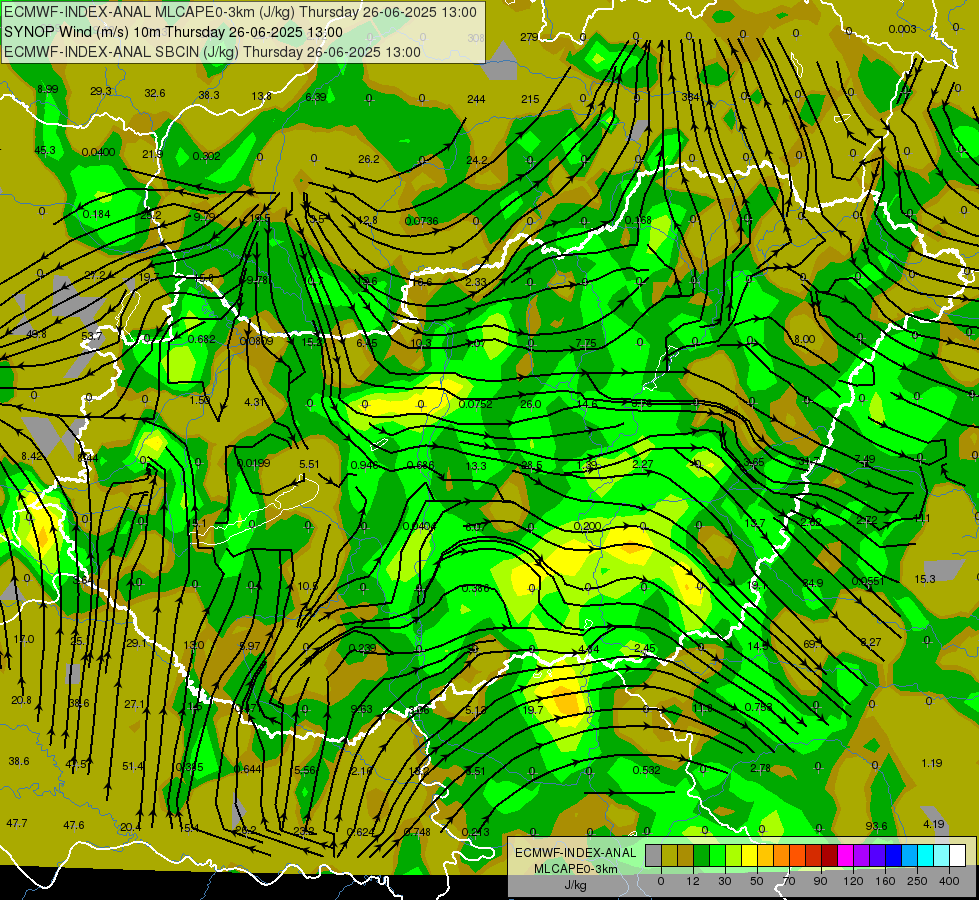Click the dark red legend swatch

coord(830,855)
